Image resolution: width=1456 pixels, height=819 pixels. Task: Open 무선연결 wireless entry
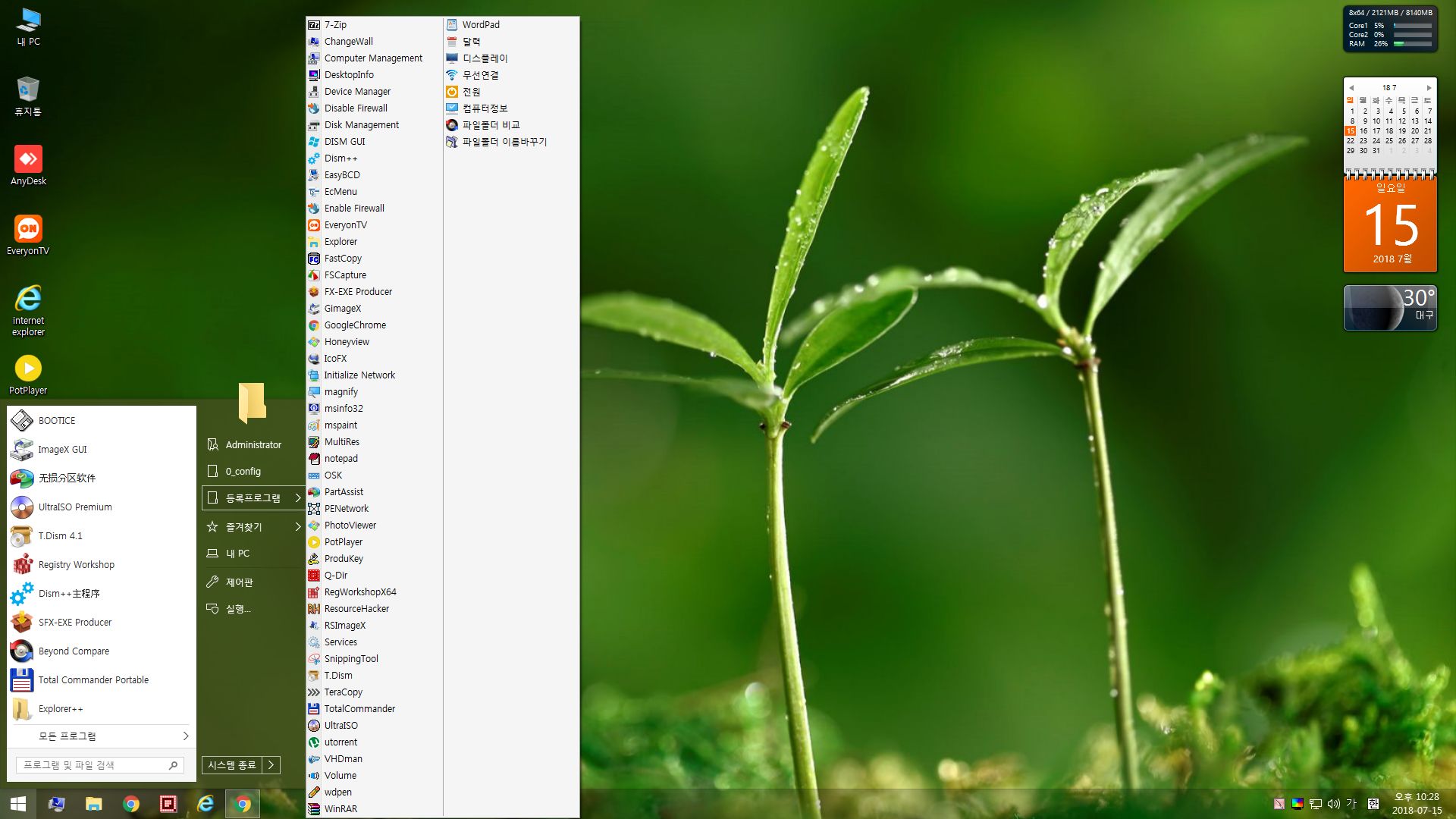coord(512,75)
